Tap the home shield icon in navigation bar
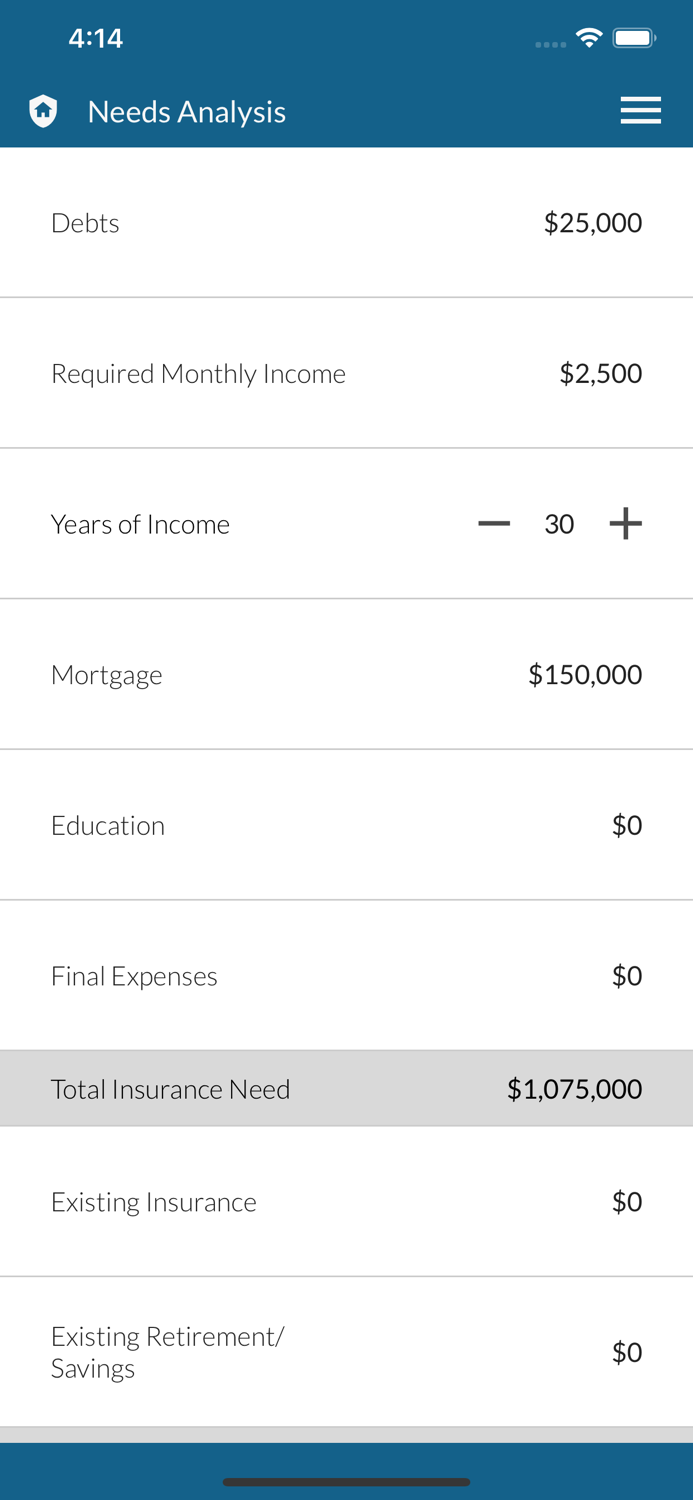This screenshot has height=1500, width=693. [43, 110]
